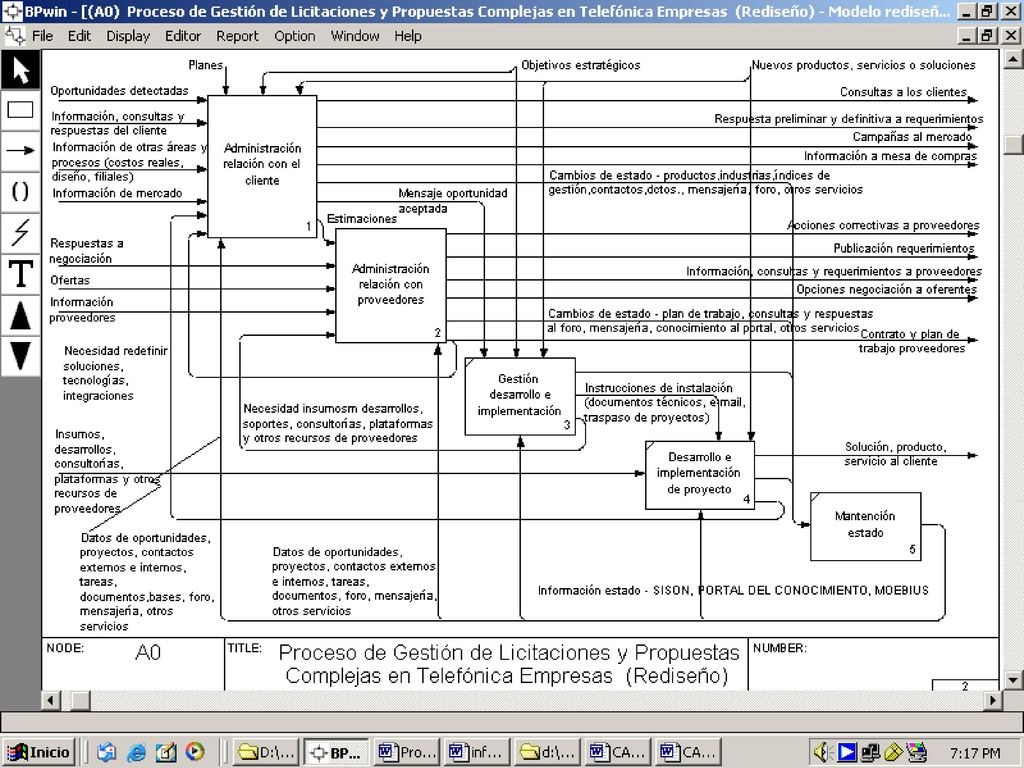Click 'Publicación requerimientos' output label
Viewport: 1024px width, 768px height.
click(904, 248)
